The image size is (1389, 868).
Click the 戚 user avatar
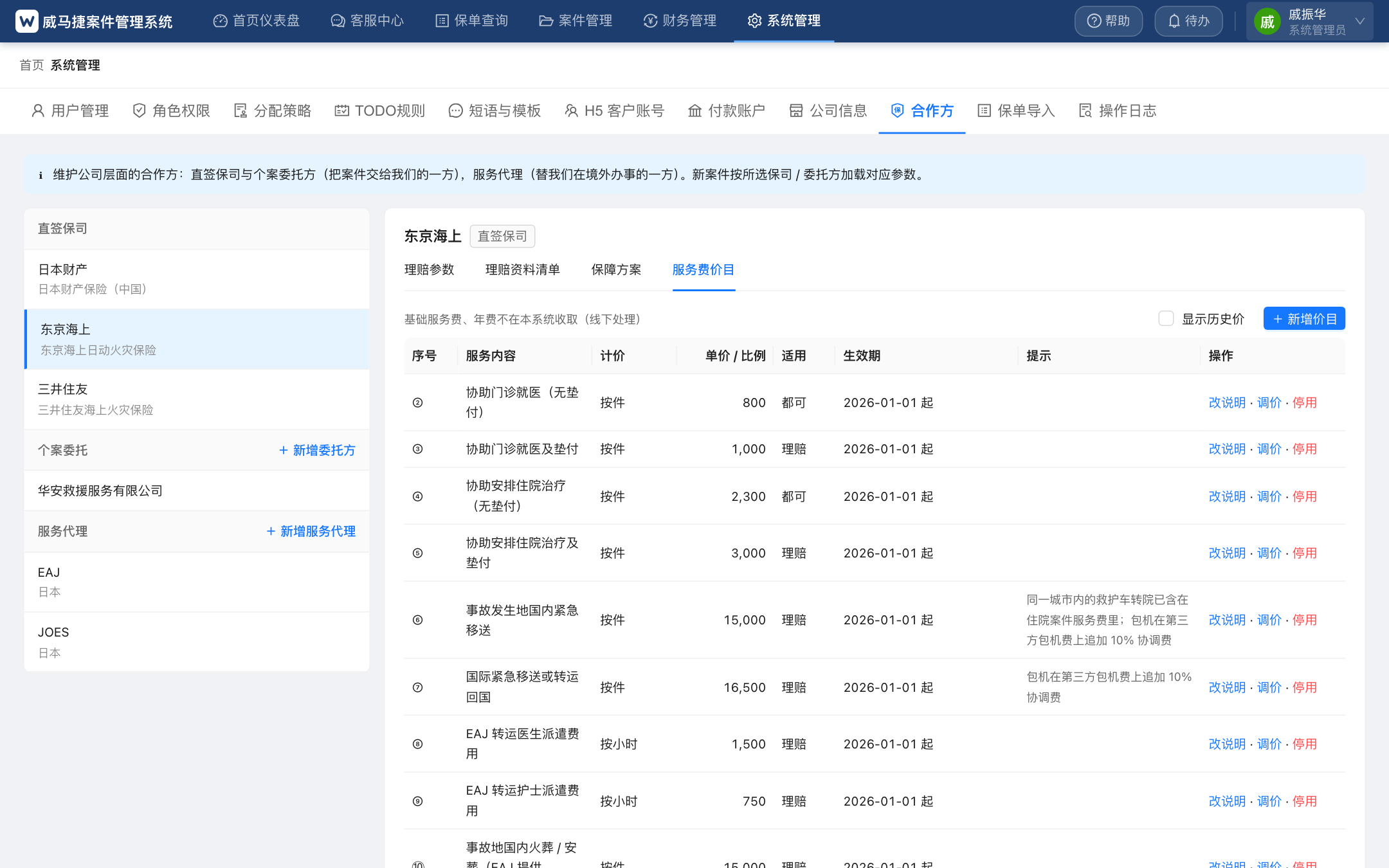pyautogui.click(x=1267, y=22)
